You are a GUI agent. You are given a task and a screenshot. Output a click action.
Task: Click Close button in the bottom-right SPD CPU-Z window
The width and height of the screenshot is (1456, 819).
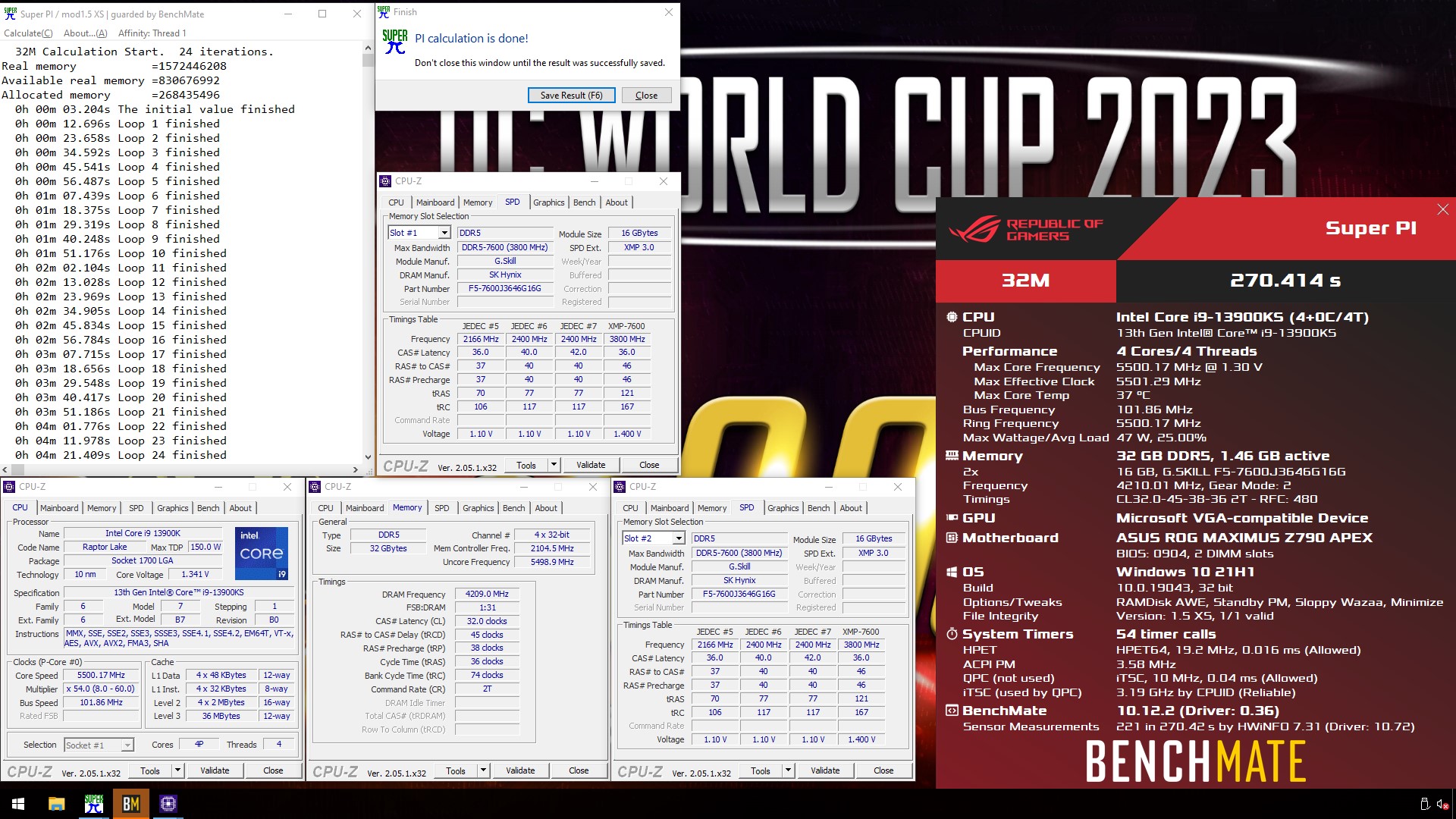coord(883,770)
